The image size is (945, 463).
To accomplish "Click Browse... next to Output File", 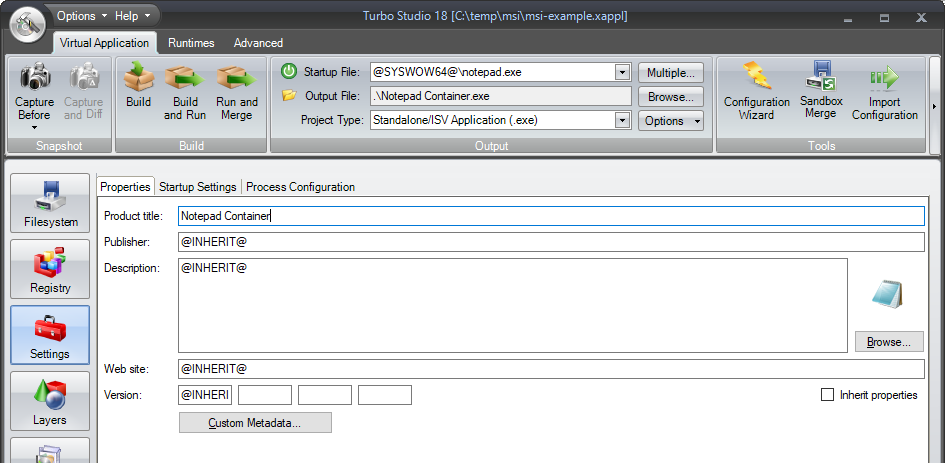I will pos(671,96).
